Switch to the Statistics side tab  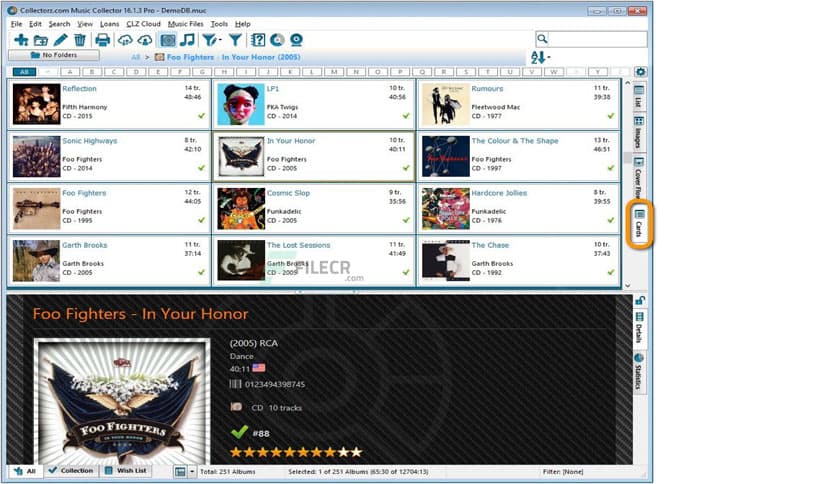639,371
